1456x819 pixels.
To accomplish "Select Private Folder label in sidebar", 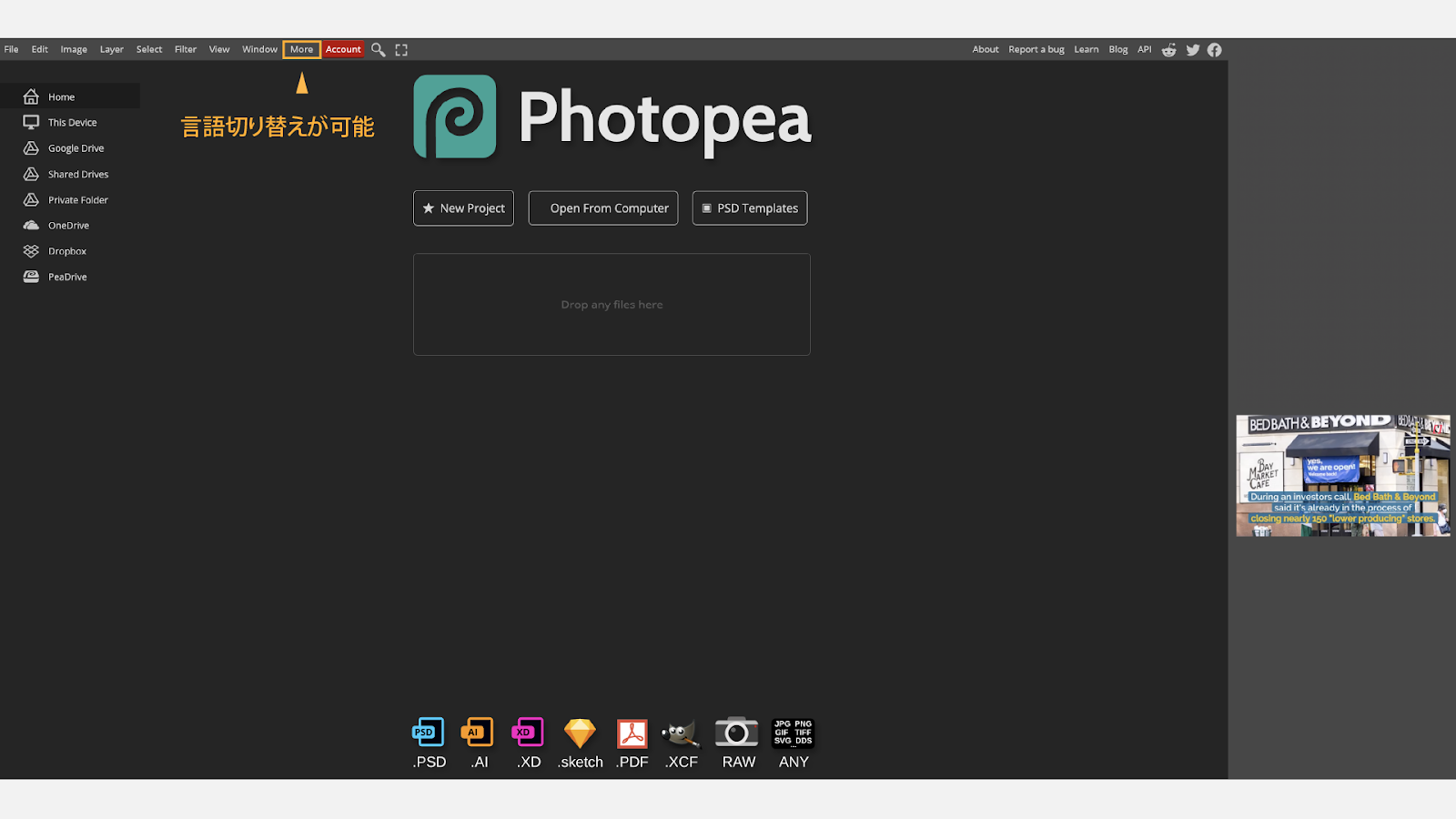I will tap(78, 200).
